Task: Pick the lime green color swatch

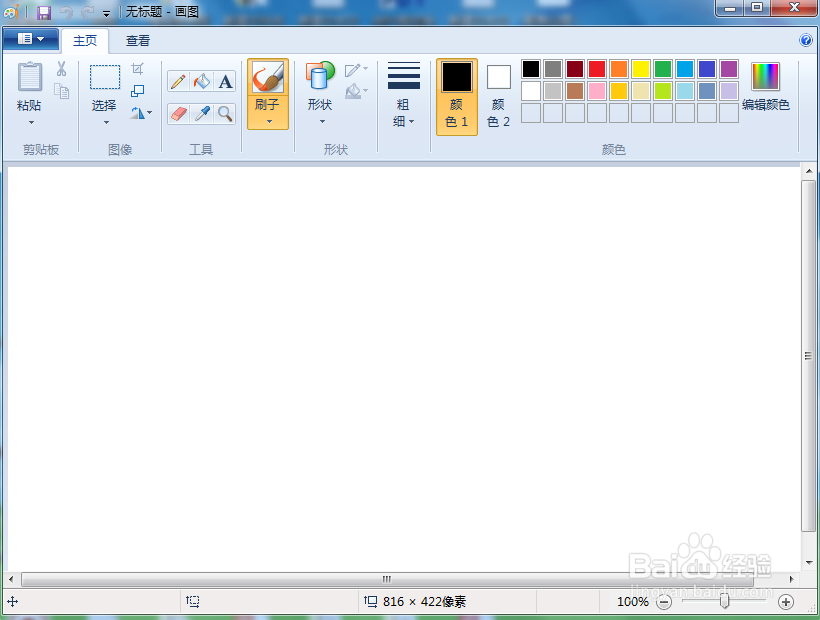Action: coord(663,91)
